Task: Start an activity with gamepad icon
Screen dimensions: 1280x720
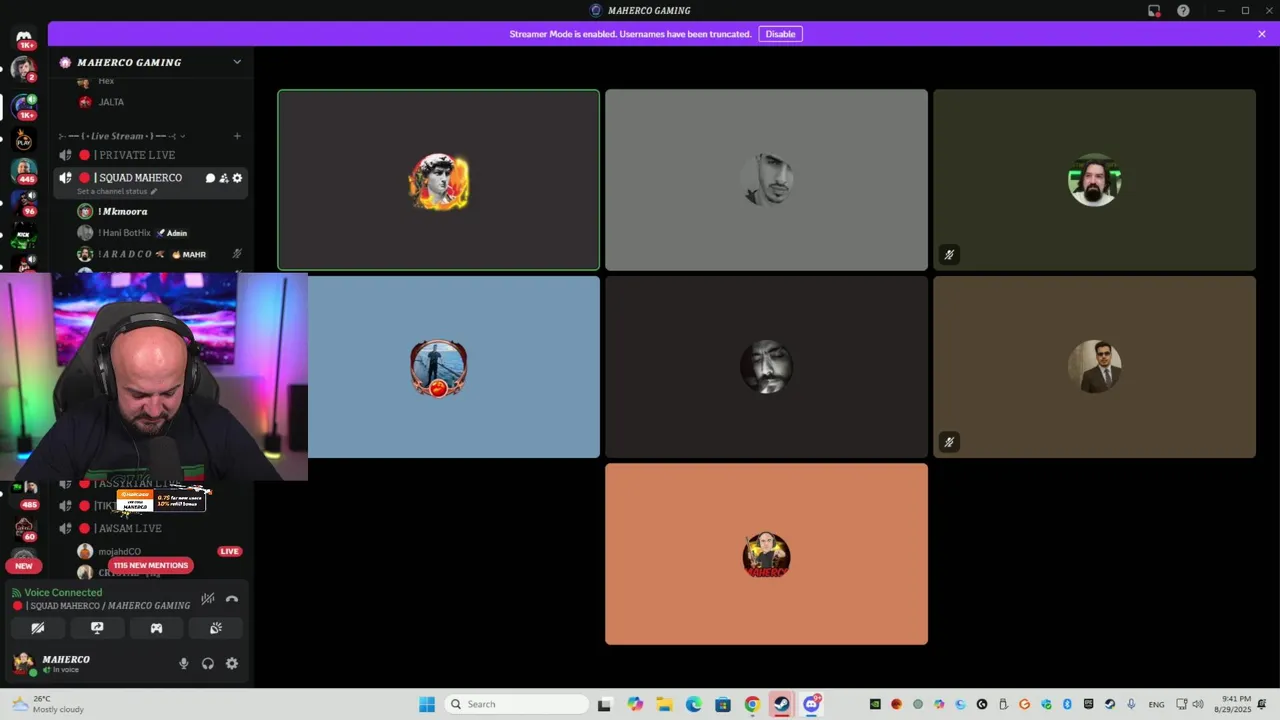Action: point(156,628)
